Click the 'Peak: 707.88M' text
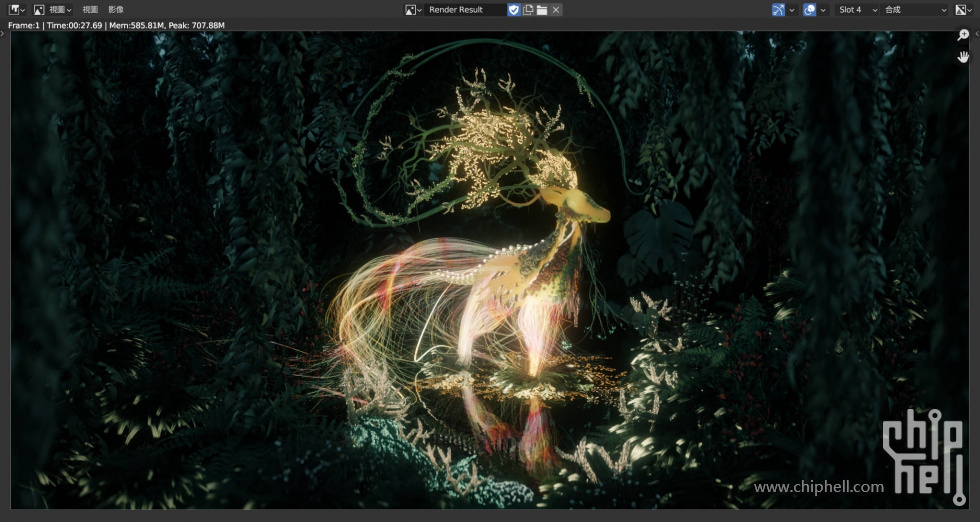 (x=196, y=26)
